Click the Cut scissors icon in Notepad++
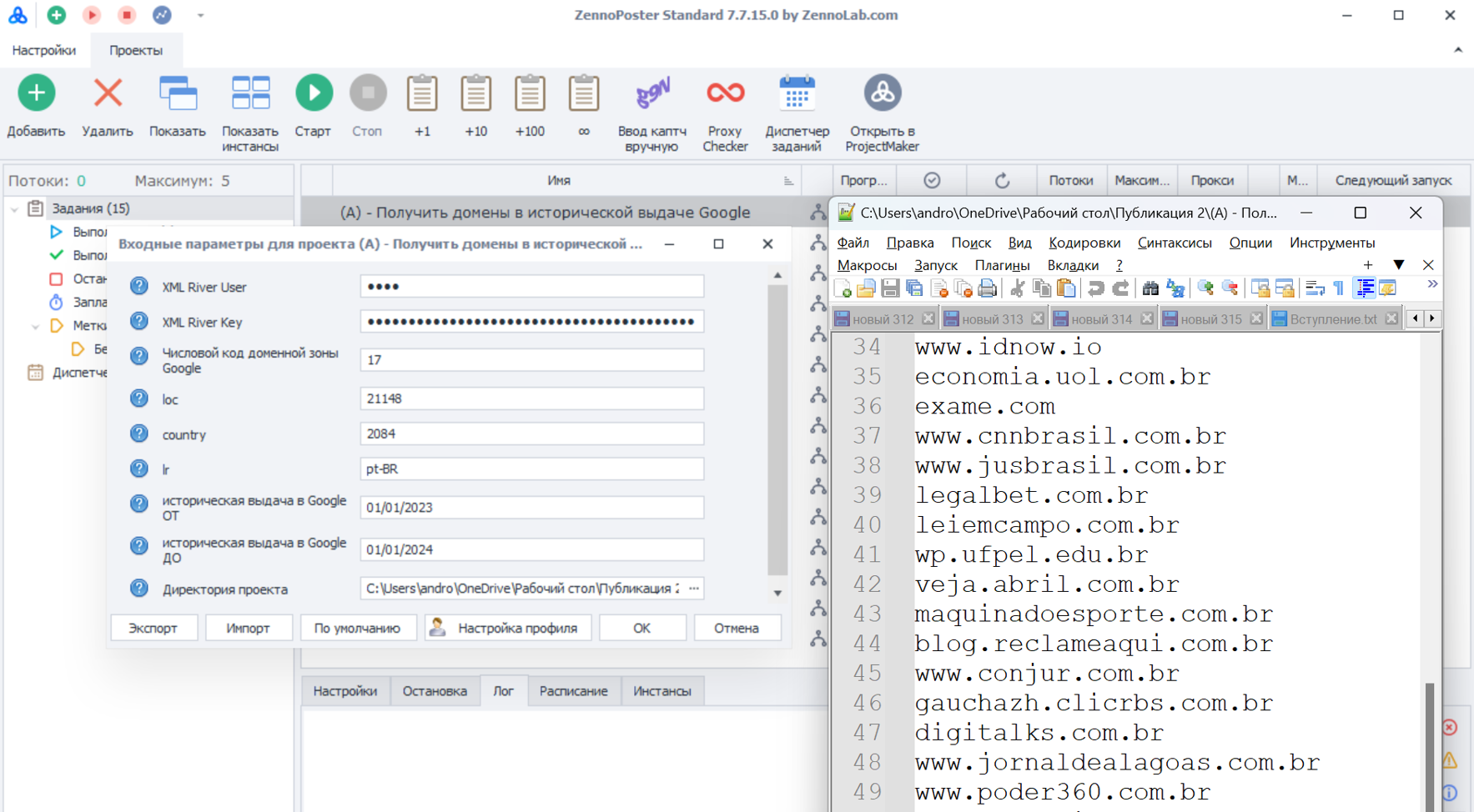 point(1017,288)
